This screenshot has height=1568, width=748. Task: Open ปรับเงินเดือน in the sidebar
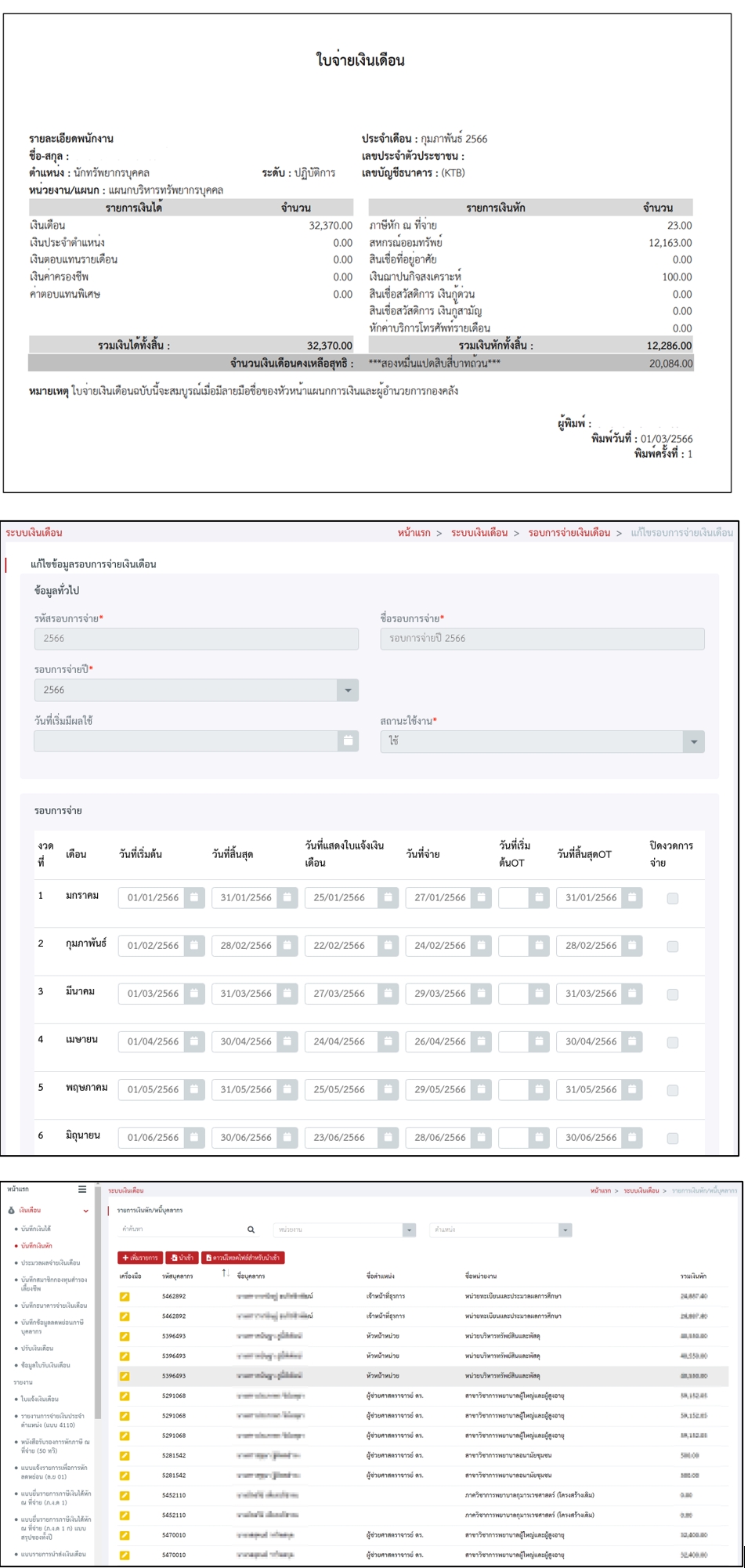(x=38, y=1348)
